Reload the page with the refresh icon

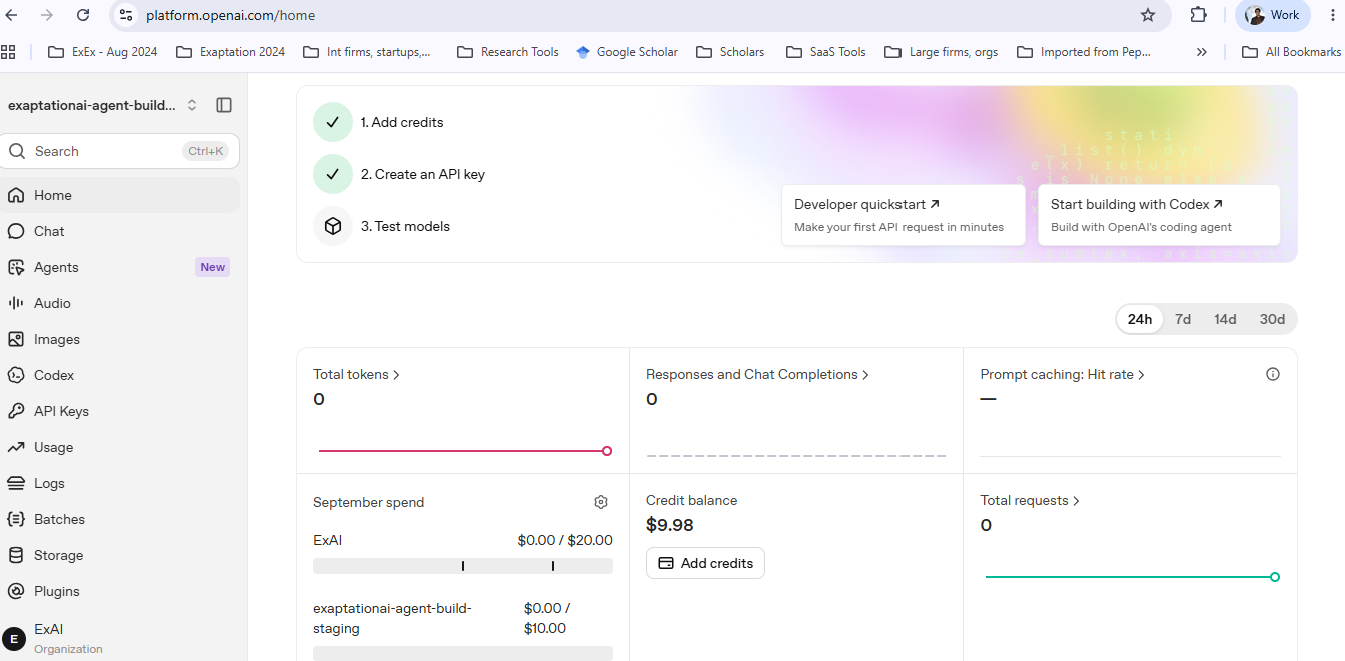(x=83, y=15)
